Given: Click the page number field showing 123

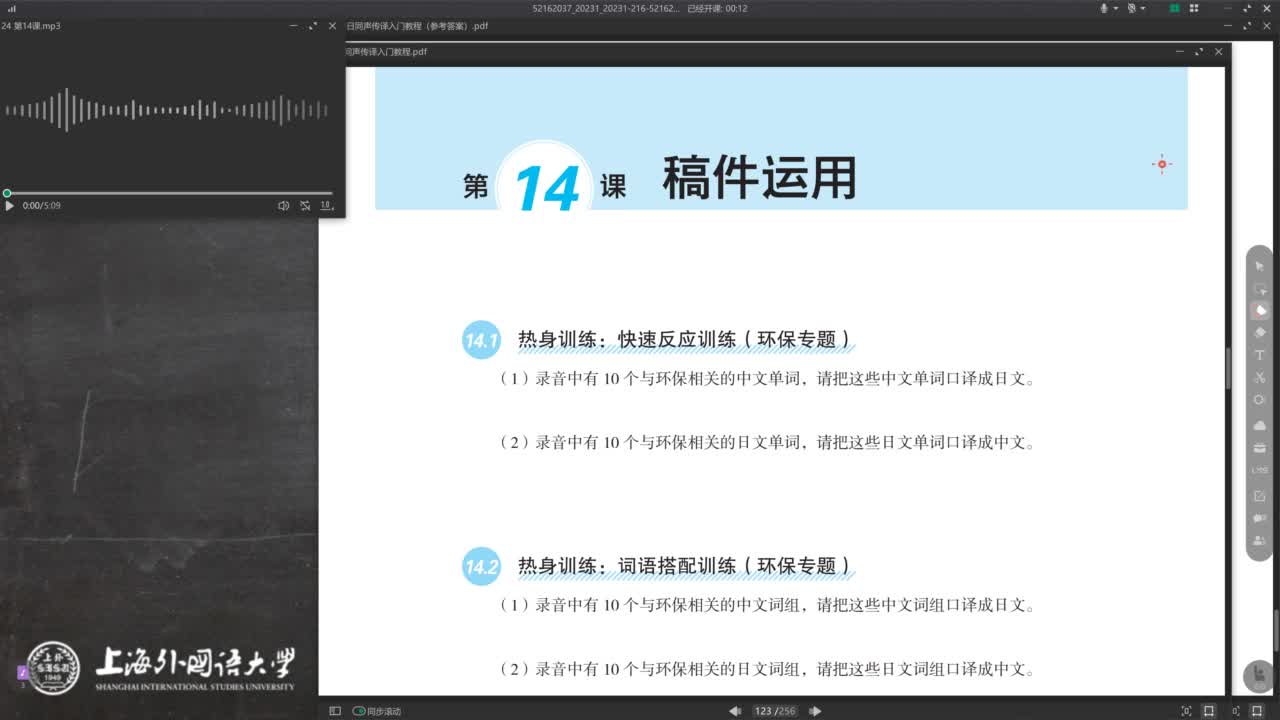Looking at the screenshot, I should click(763, 711).
